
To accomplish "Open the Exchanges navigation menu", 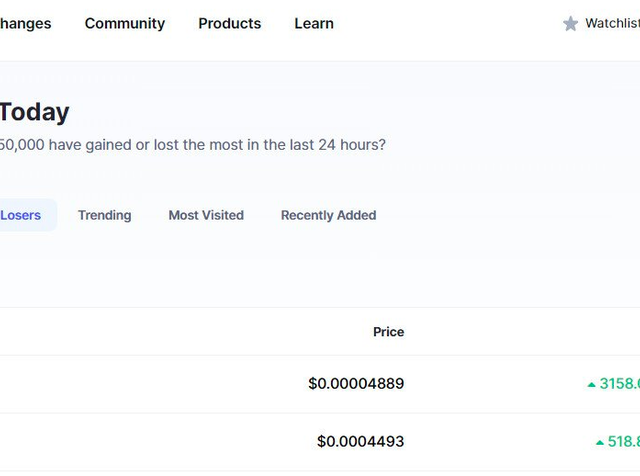I will (x=25, y=23).
